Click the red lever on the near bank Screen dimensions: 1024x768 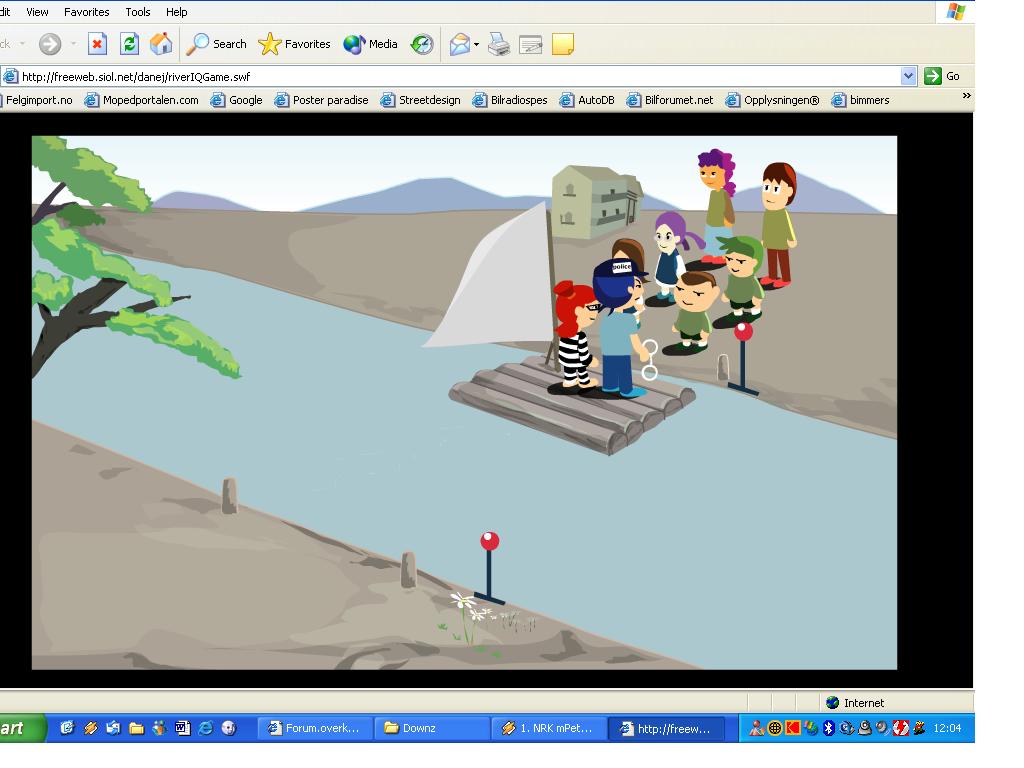coord(489,570)
